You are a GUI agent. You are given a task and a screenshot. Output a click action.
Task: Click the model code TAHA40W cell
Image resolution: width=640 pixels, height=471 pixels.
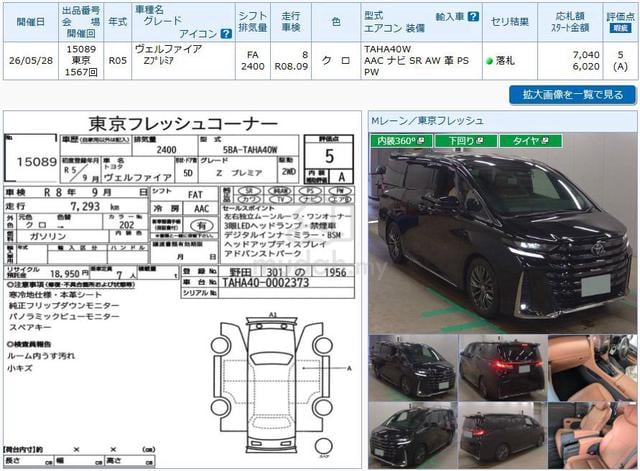tap(387, 49)
